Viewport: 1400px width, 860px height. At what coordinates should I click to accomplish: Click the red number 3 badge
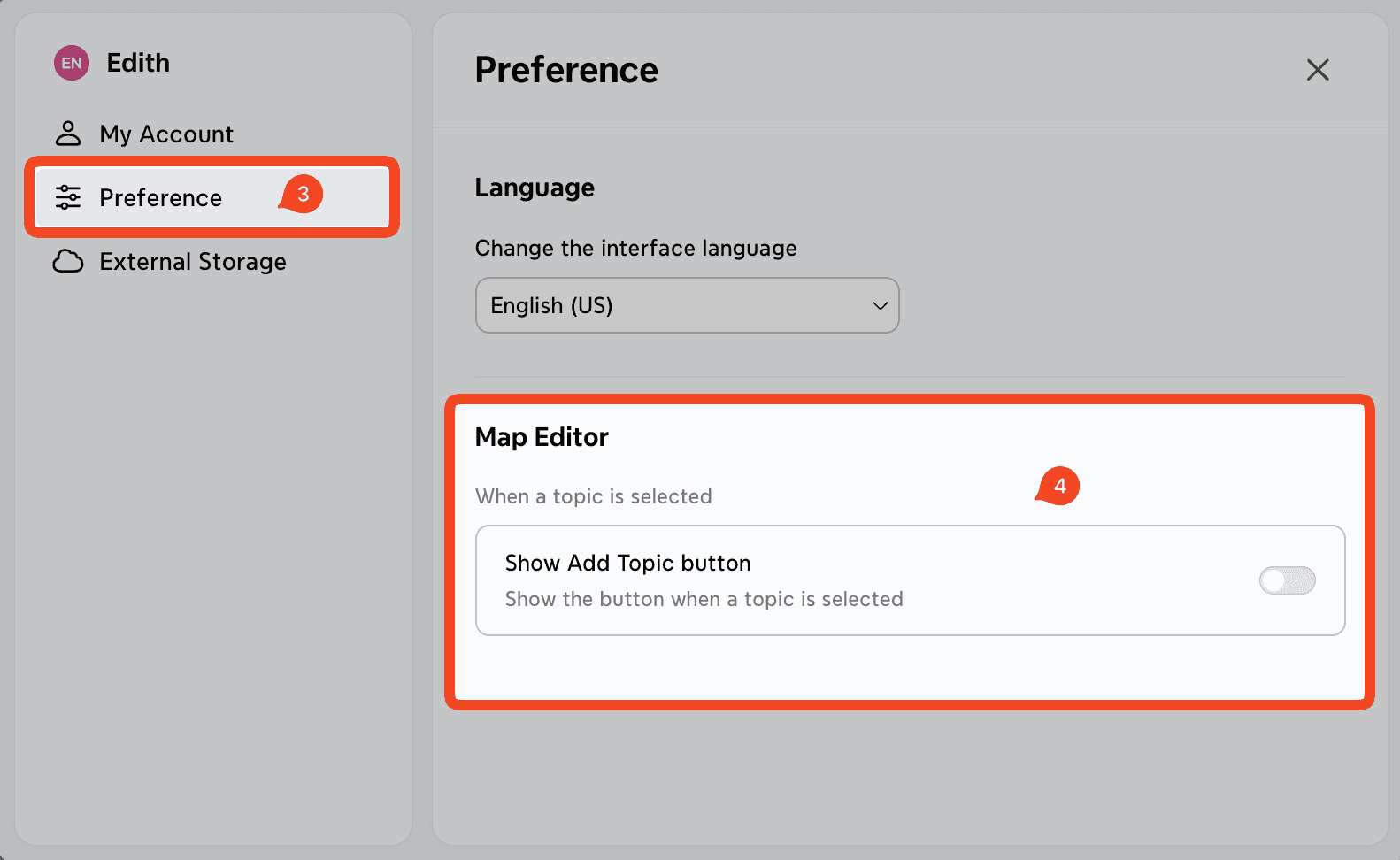click(x=302, y=194)
